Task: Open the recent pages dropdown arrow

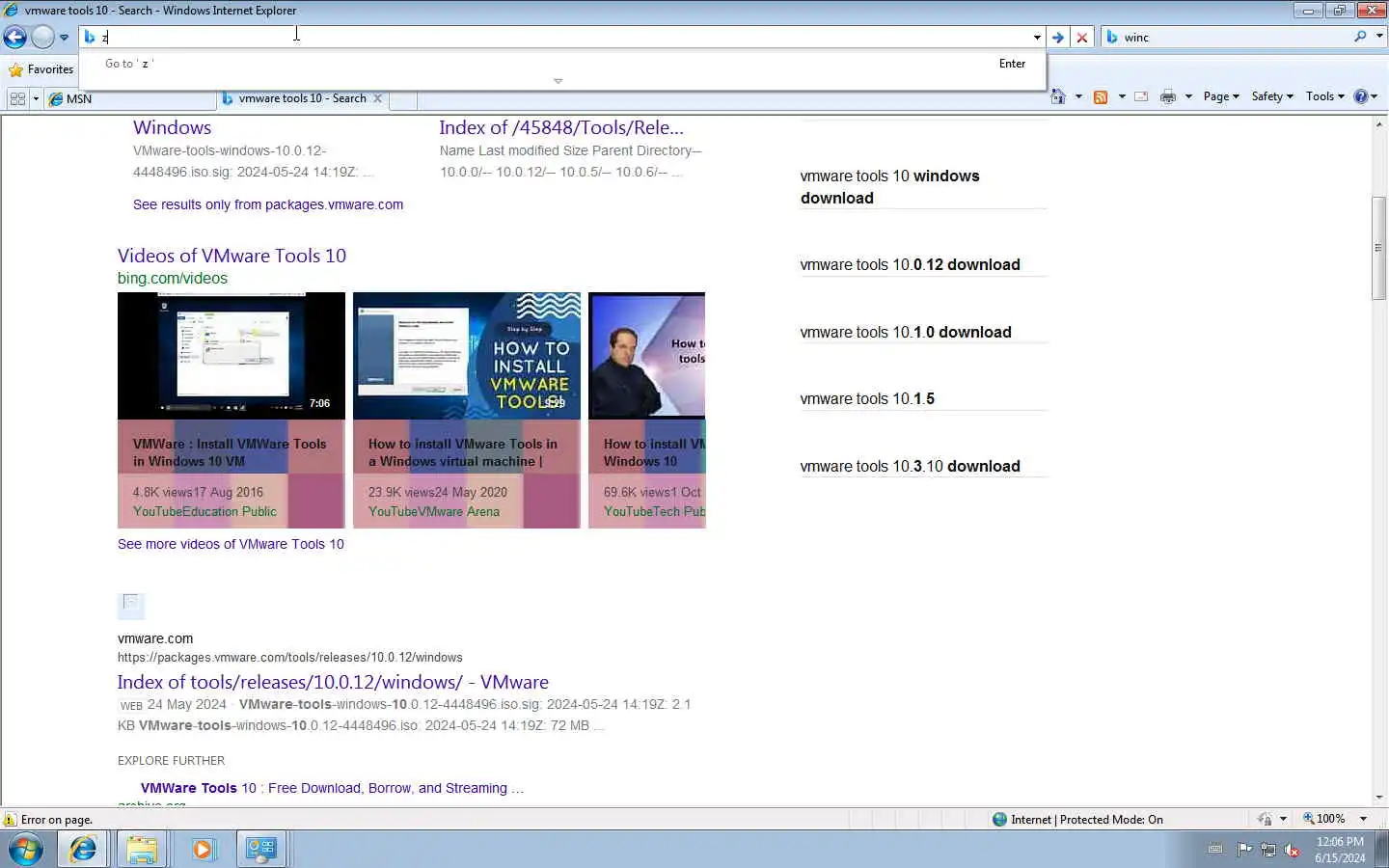Action: click(64, 38)
